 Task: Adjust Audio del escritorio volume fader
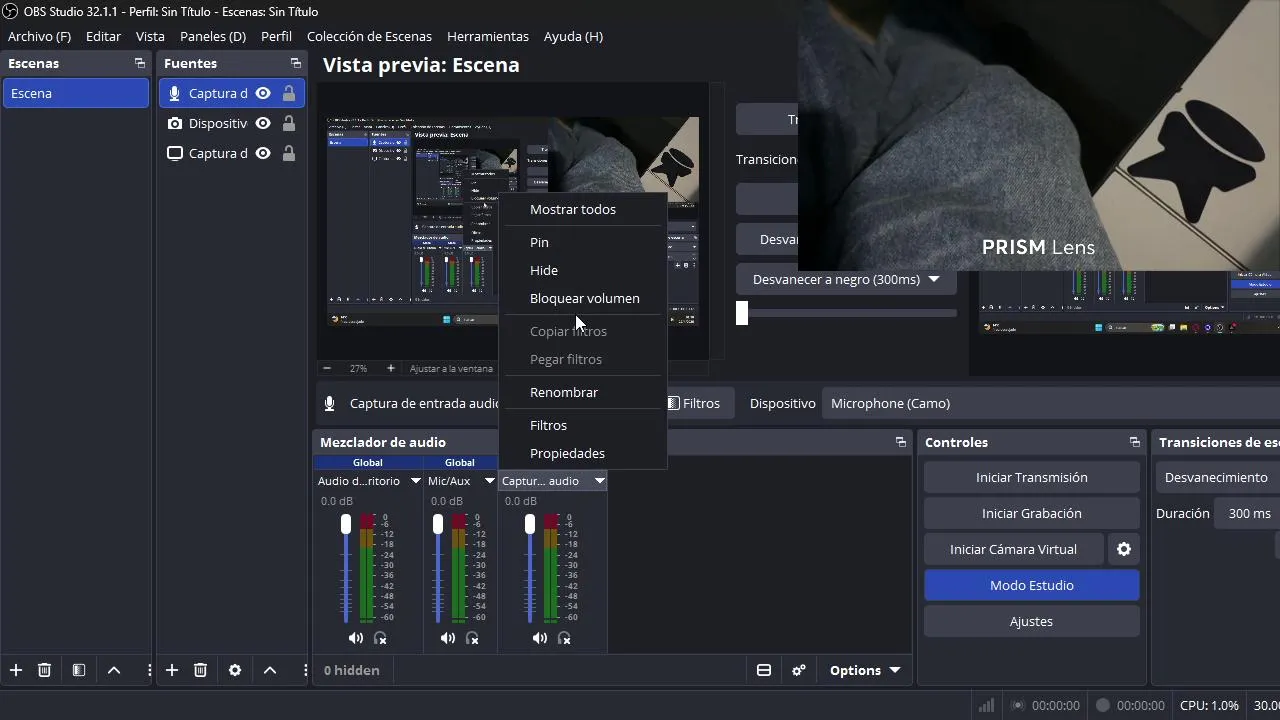click(346, 524)
